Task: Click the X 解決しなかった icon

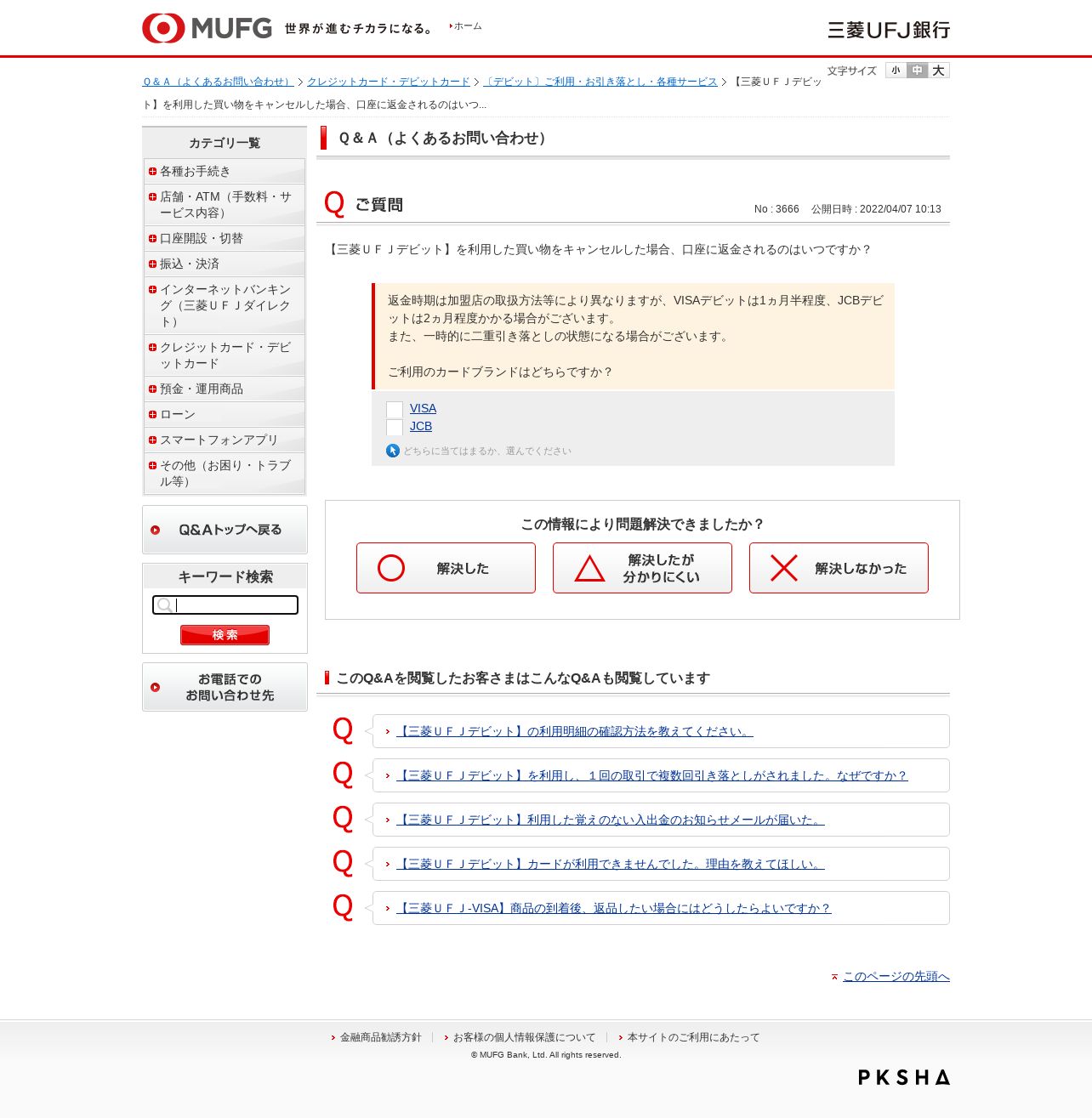Action: click(x=784, y=568)
